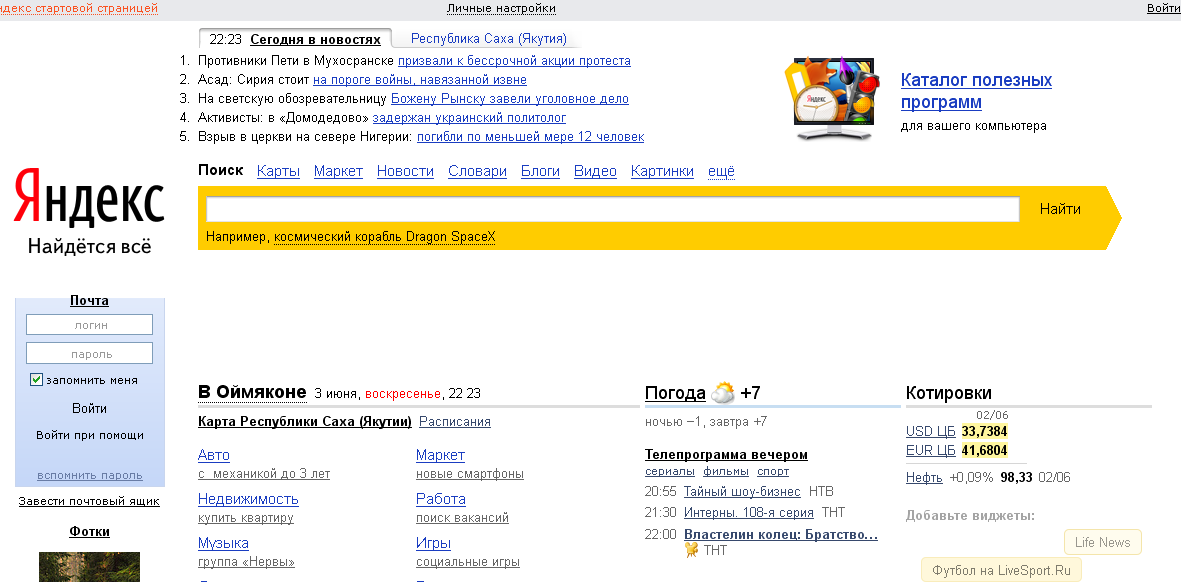Open 'Каталог полезных программ' link
The height and width of the screenshot is (582, 1181).
pyautogui.click(x=976, y=91)
